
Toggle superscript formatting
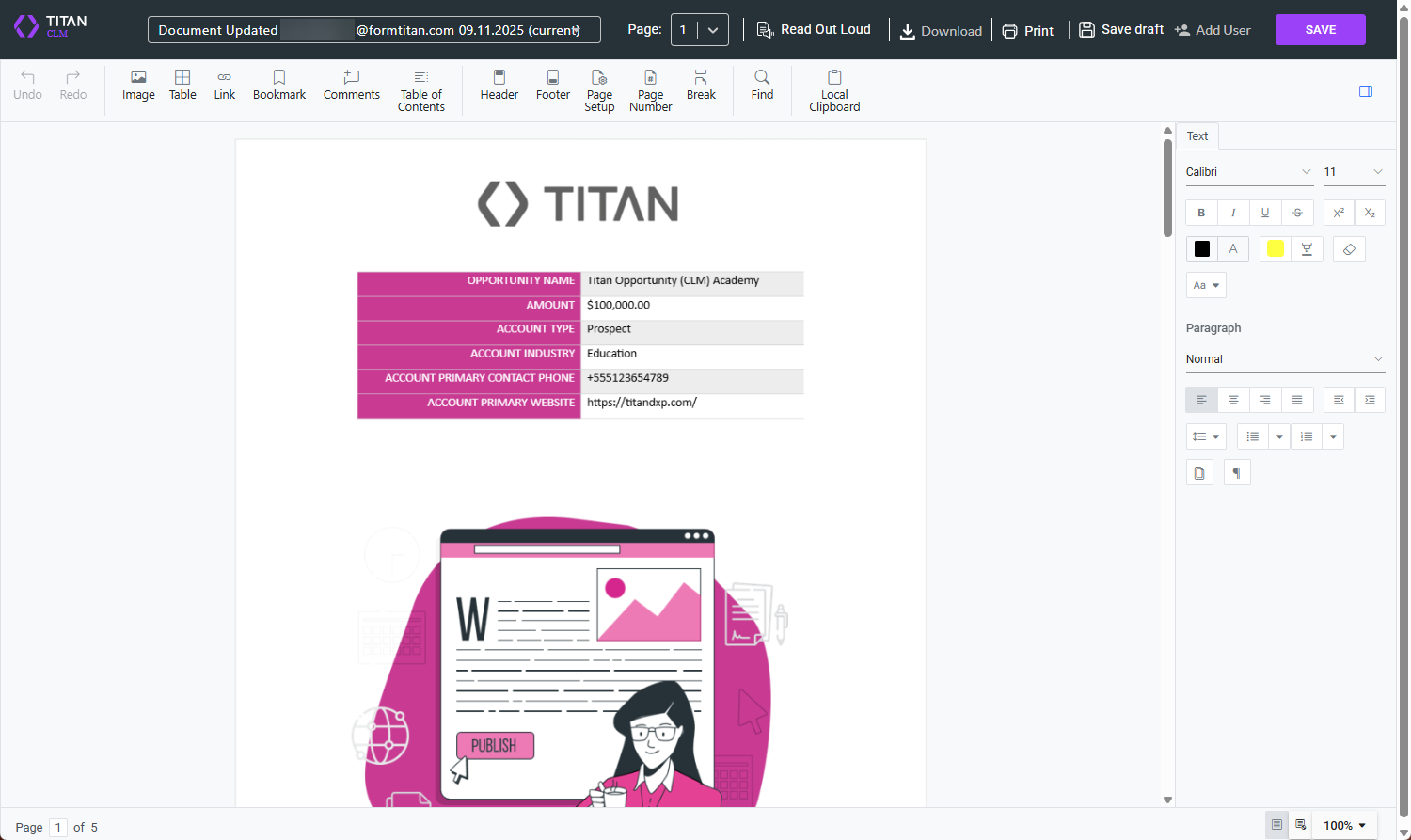coord(1338,212)
